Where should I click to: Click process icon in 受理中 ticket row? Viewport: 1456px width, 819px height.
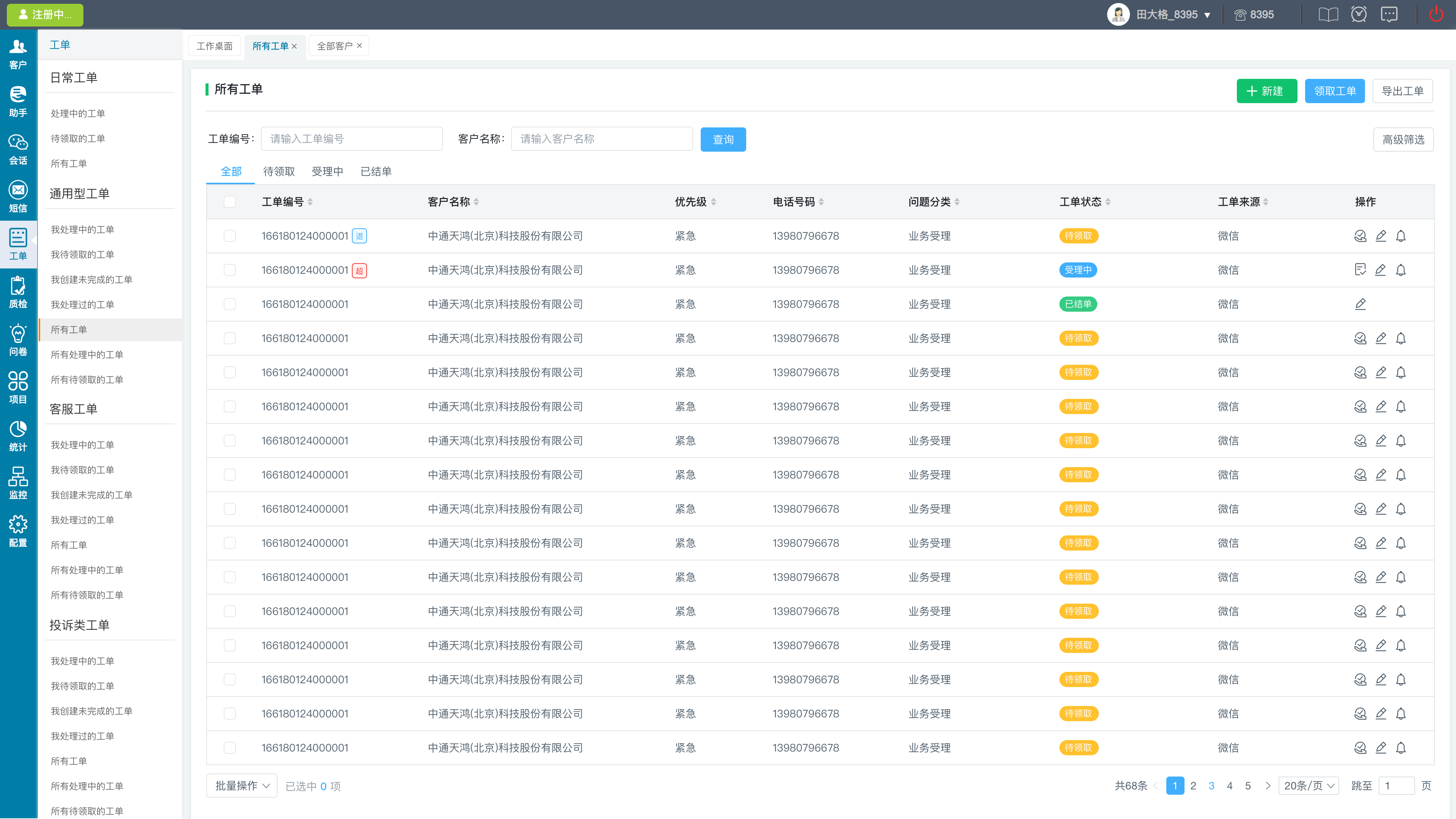point(1360,270)
